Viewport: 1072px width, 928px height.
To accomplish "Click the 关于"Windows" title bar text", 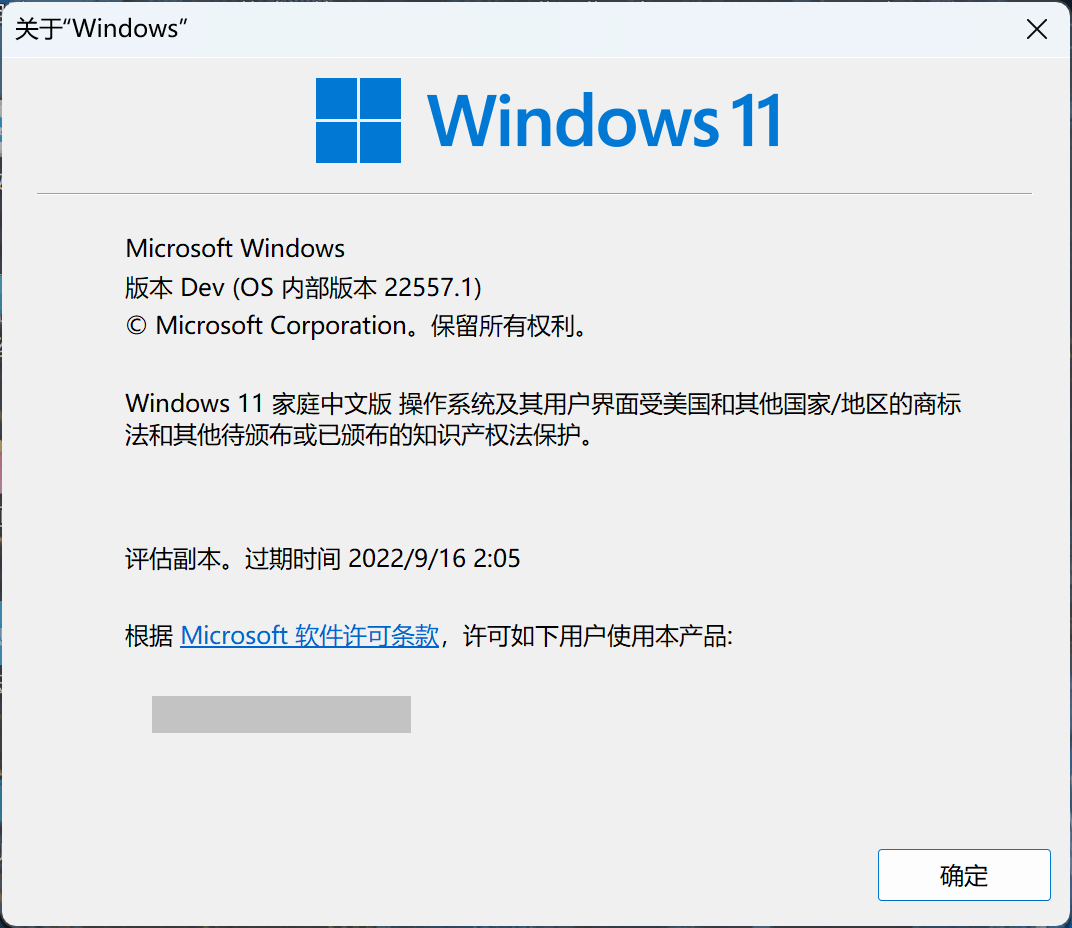I will pyautogui.click(x=101, y=29).
